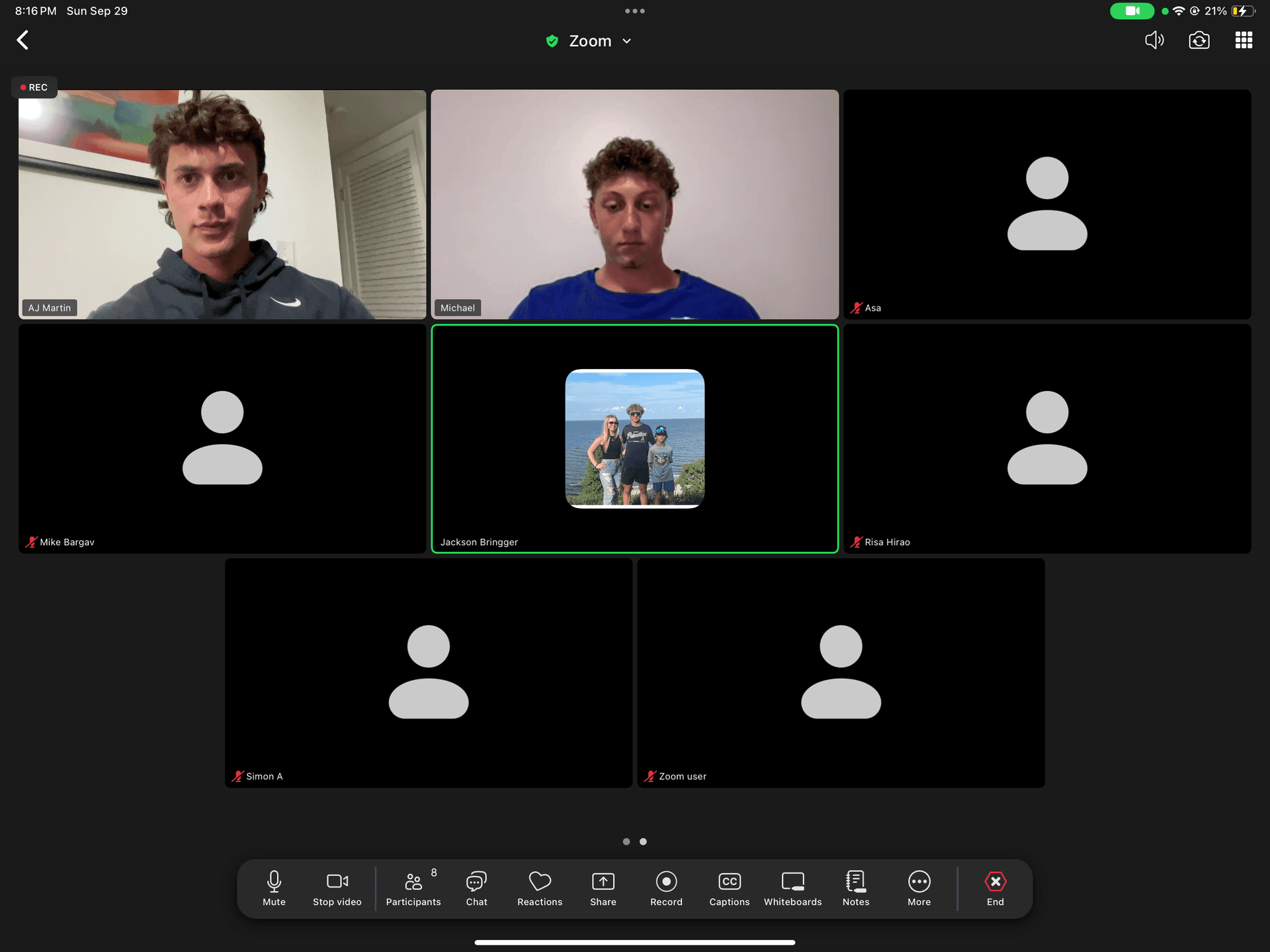Image resolution: width=1270 pixels, height=952 pixels.
Task: Tap the REC recording indicator
Action: (x=34, y=87)
